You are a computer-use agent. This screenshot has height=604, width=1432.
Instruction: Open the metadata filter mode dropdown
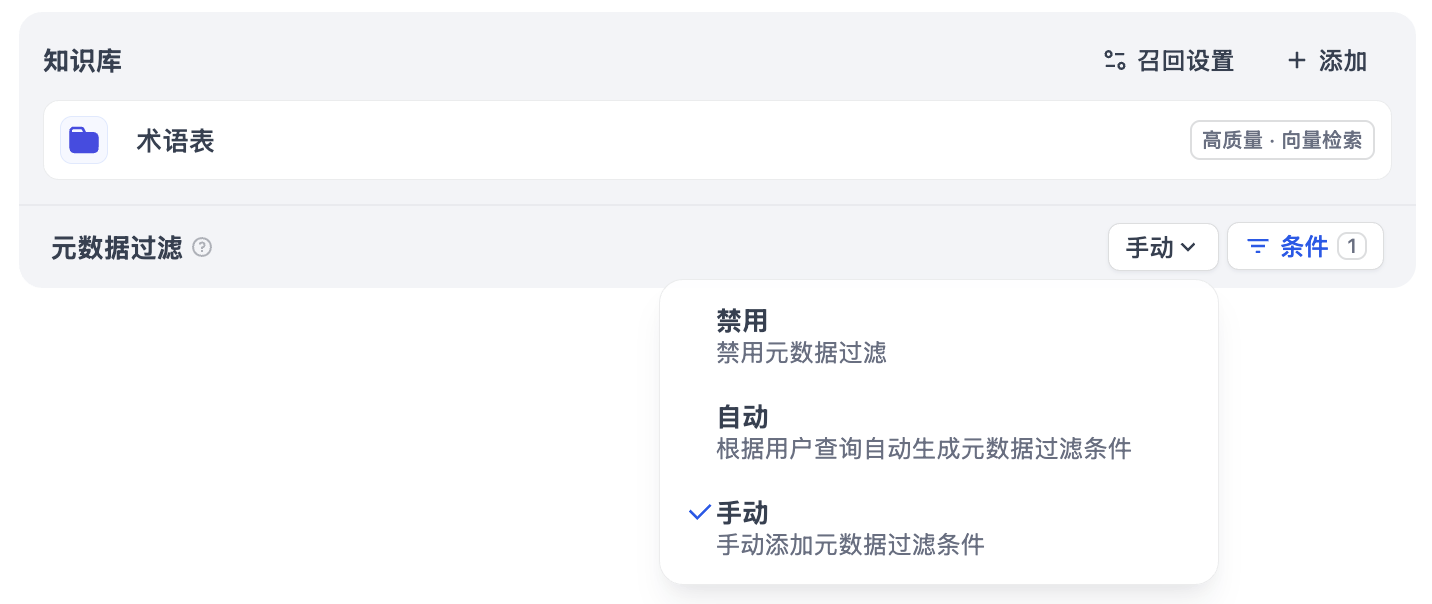1163,247
